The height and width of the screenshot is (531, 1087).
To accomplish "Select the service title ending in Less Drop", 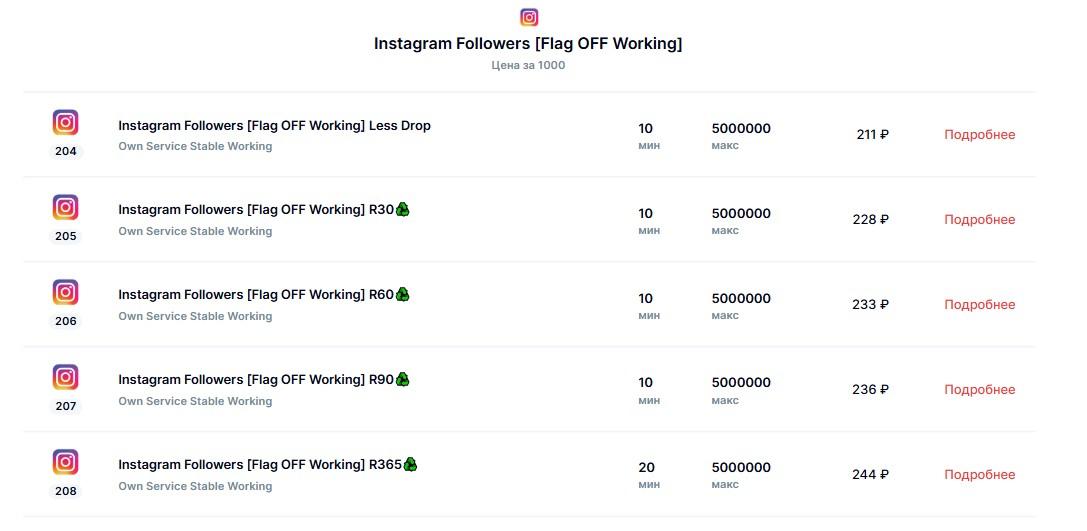I will [275, 125].
